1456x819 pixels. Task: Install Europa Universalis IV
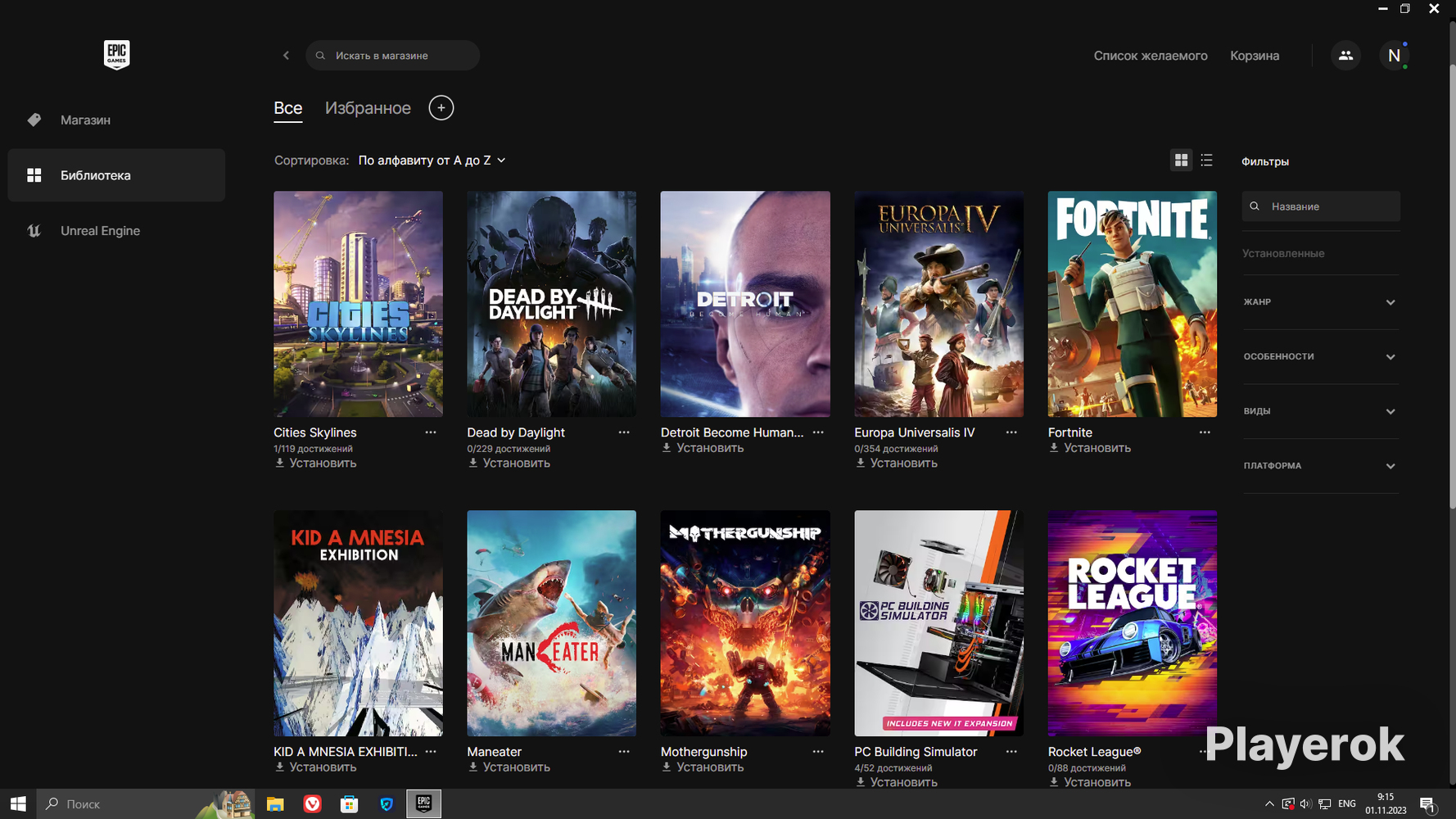point(896,464)
